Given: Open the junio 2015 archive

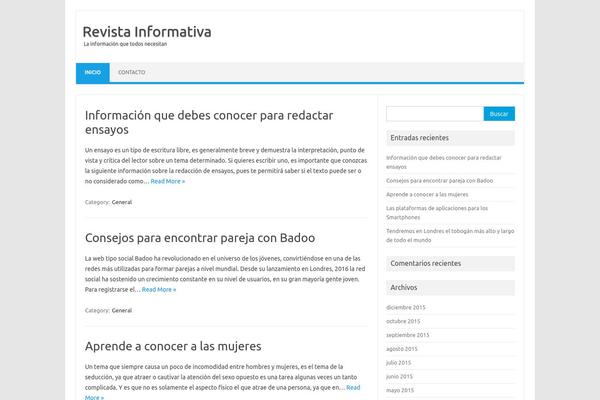Looking at the screenshot, I should (399, 376).
